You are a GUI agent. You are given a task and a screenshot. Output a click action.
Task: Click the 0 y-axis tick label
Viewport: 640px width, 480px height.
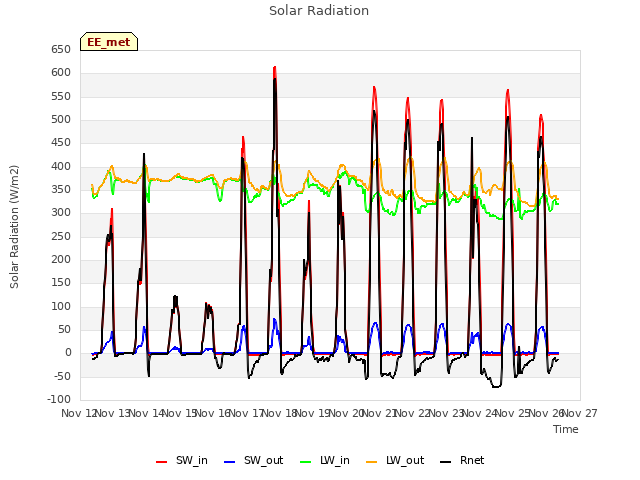pos(68,353)
